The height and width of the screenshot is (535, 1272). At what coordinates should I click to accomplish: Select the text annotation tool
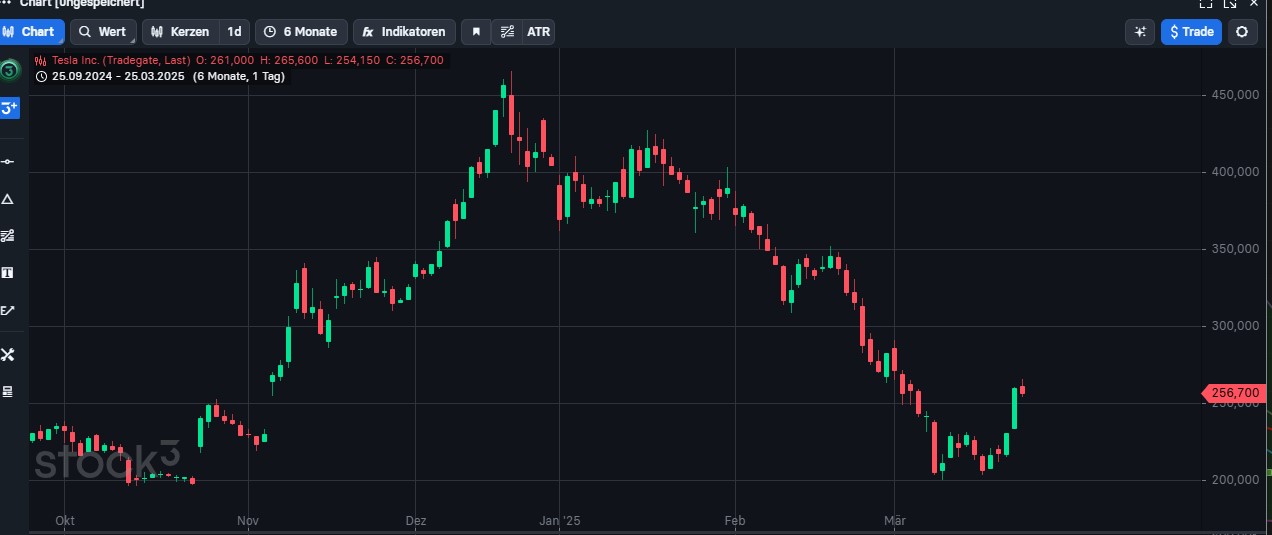8,273
